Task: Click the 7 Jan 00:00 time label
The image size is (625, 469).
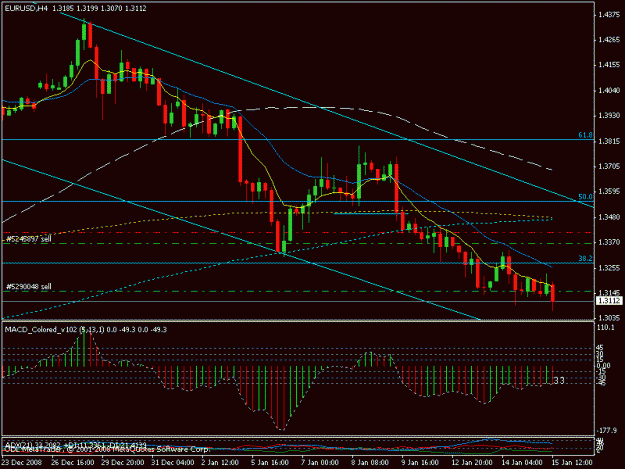Action: pos(319,463)
